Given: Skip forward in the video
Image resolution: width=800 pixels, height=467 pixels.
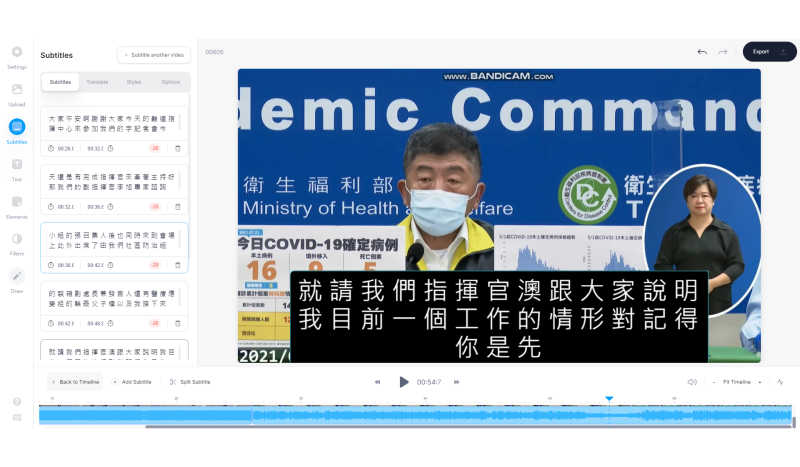Looking at the screenshot, I should (457, 382).
